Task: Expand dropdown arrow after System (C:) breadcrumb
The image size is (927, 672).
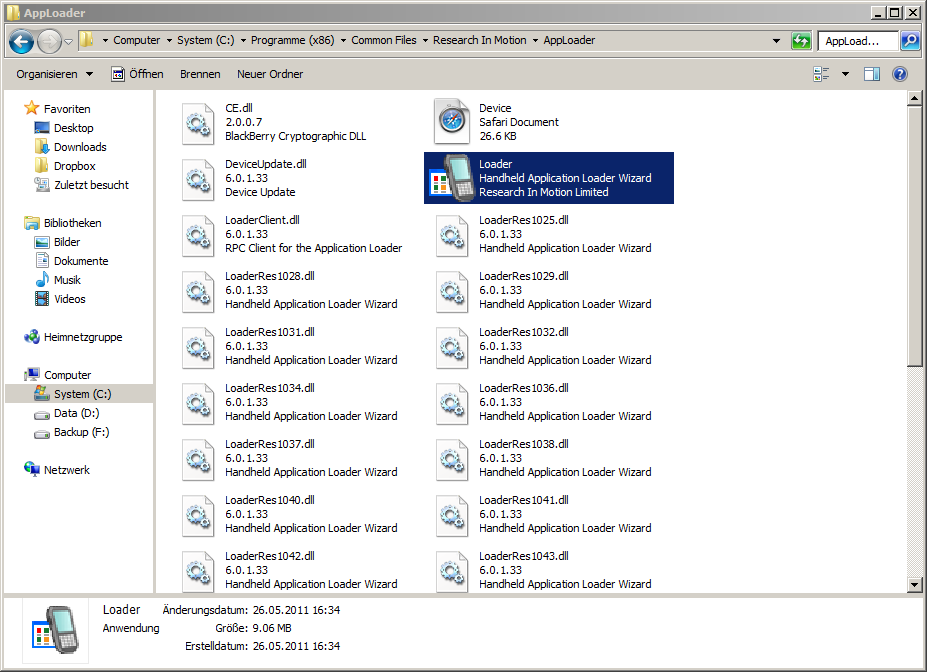Action: (x=243, y=41)
